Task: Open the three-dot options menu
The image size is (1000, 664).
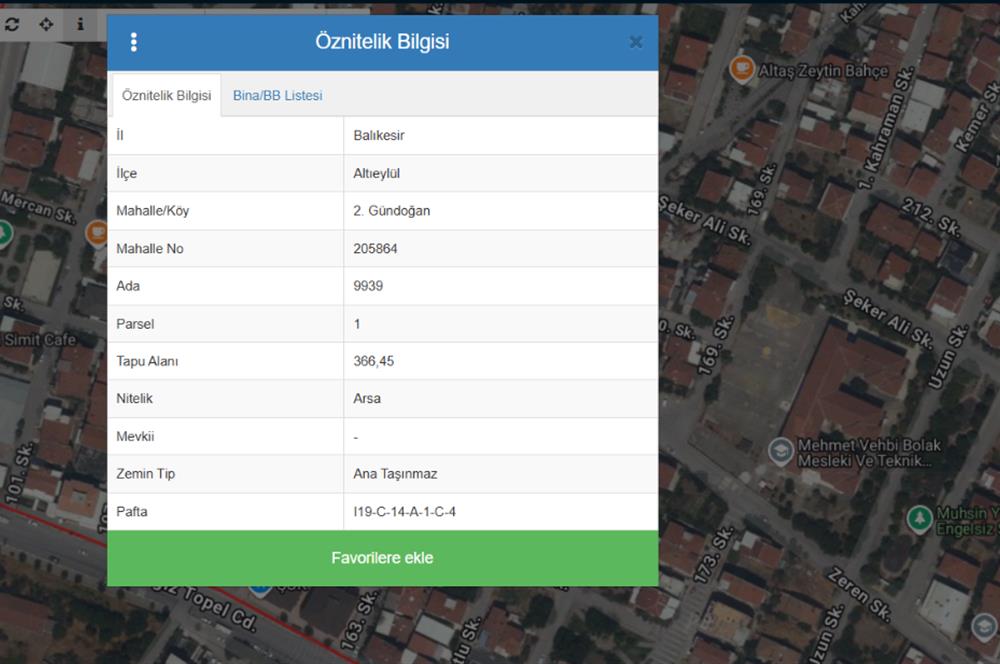Action: coord(133,42)
